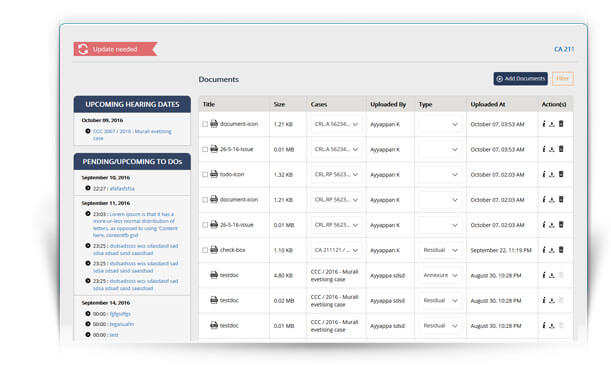
Task: Expand Residual type dropdown in check-box row
Action: [x=440, y=250]
